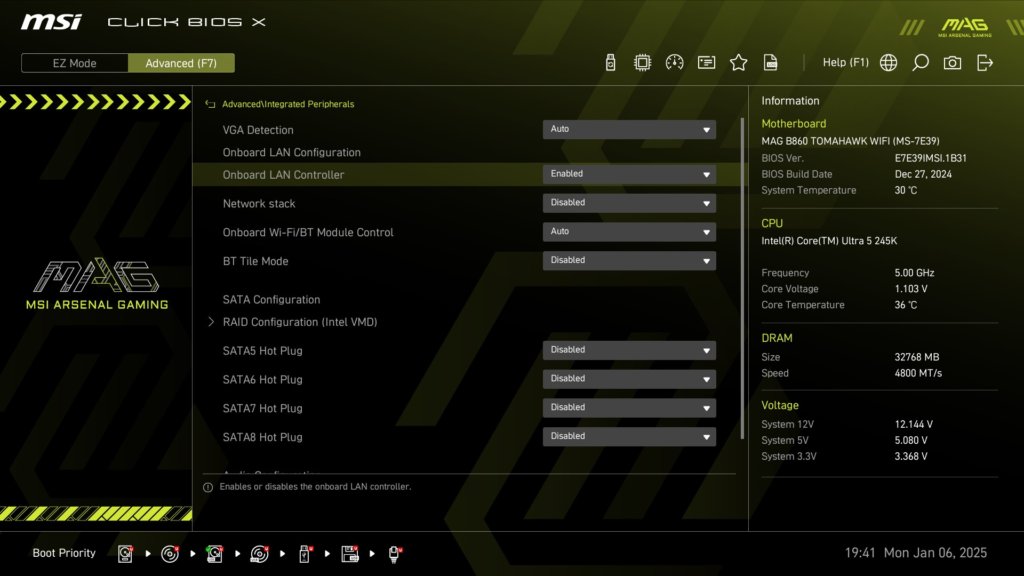The width and height of the screenshot is (1024, 576).
Task: Select the USB flash drive boot icon
Action: tap(305, 553)
